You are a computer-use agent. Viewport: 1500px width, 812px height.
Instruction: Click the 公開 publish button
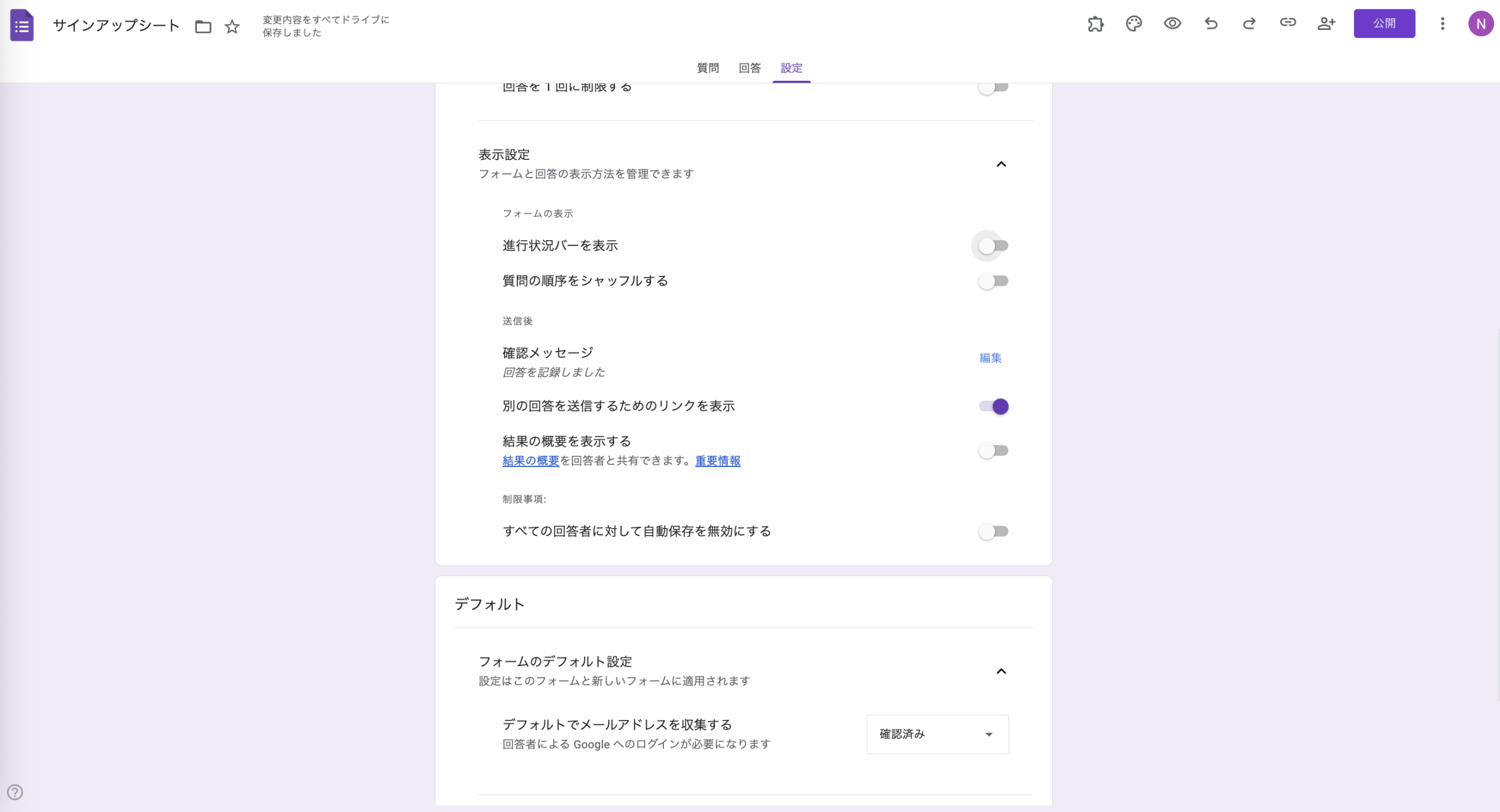pyautogui.click(x=1385, y=23)
